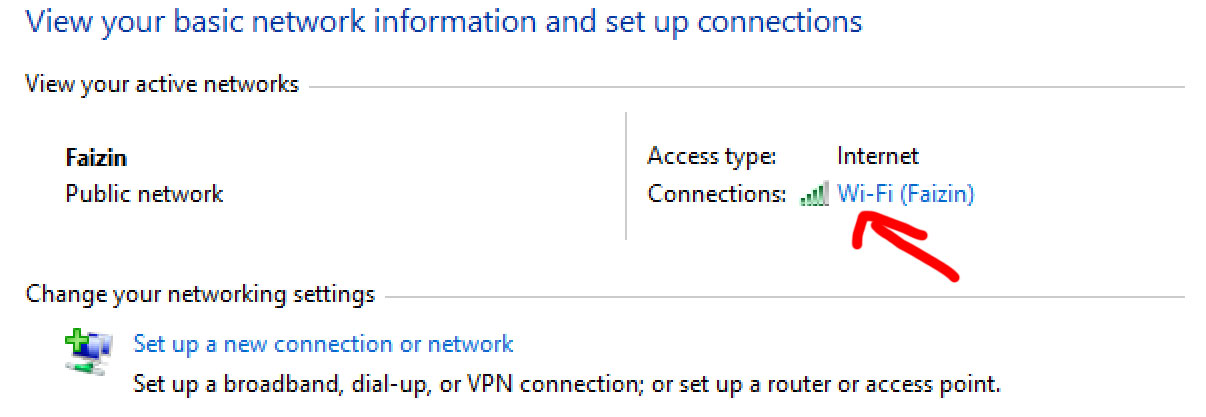Viewport: 1206px width, 417px height.
Task: Open the Wi-Fi (Faizin) connection link
Action: click(x=905, y=194)
